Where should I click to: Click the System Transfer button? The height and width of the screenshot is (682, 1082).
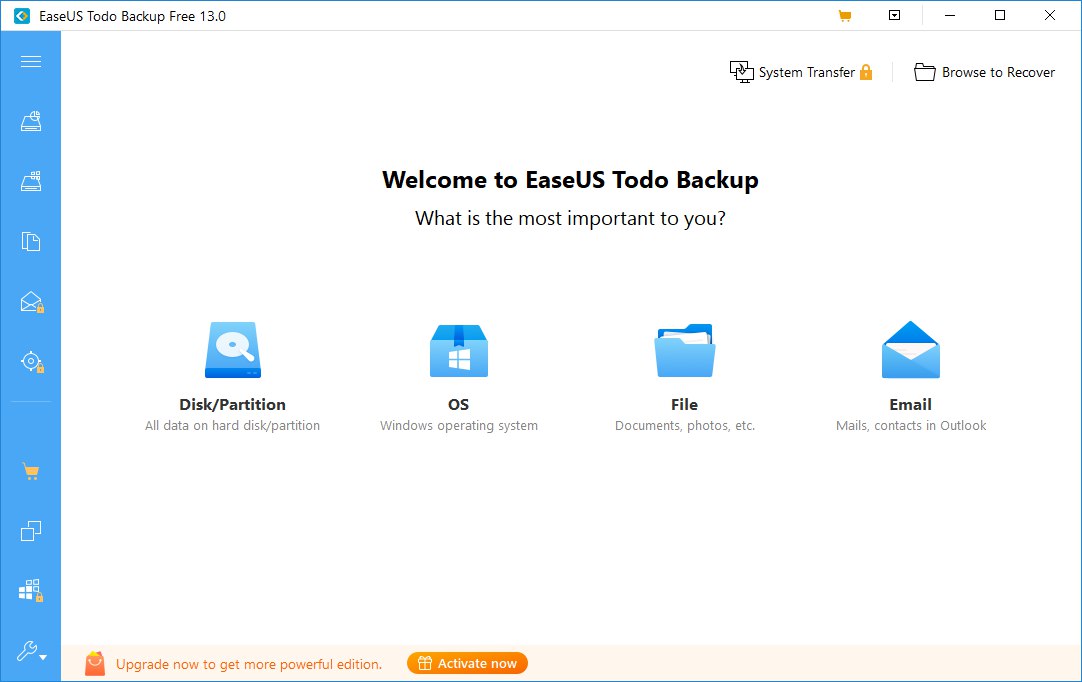point(801,72)
